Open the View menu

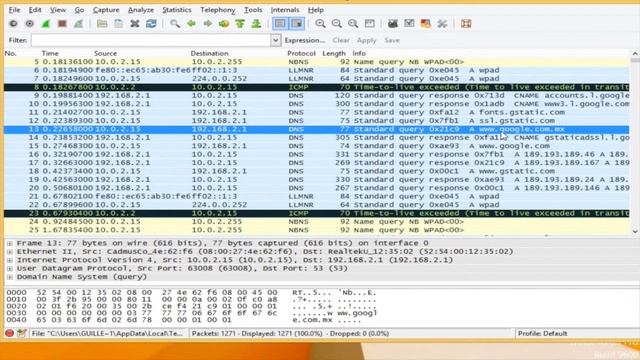point(58,10)
